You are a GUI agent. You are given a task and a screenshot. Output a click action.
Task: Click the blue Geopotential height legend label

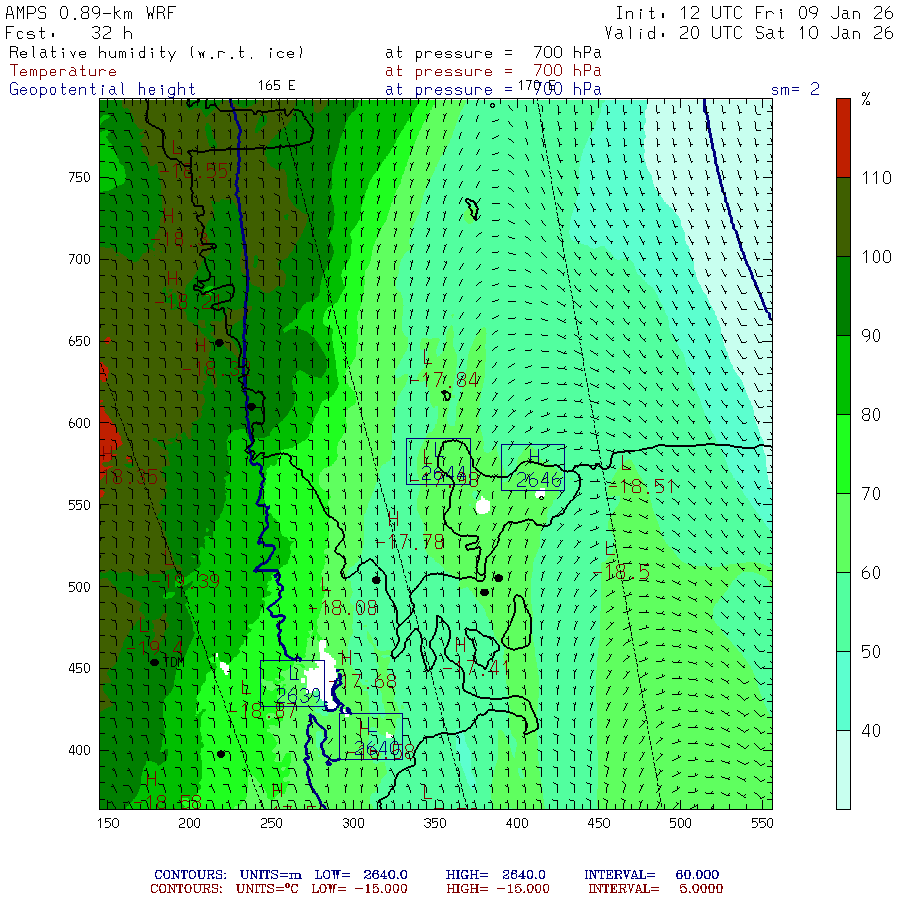pos(102,90)
